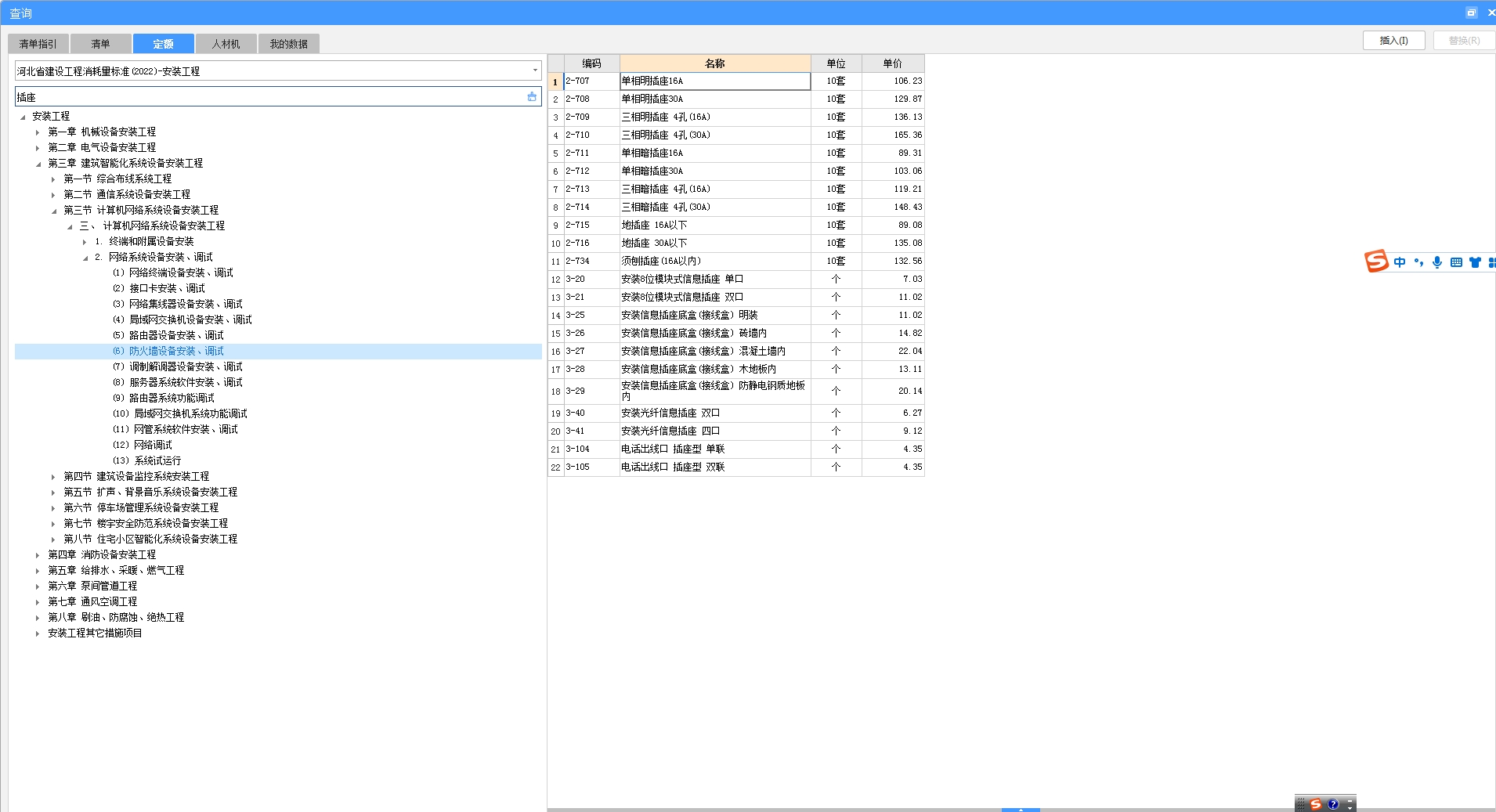Select tree item (3) 网络集线器设备安装、调试
Screen dimensions: 1496x812
click(178, 304)
